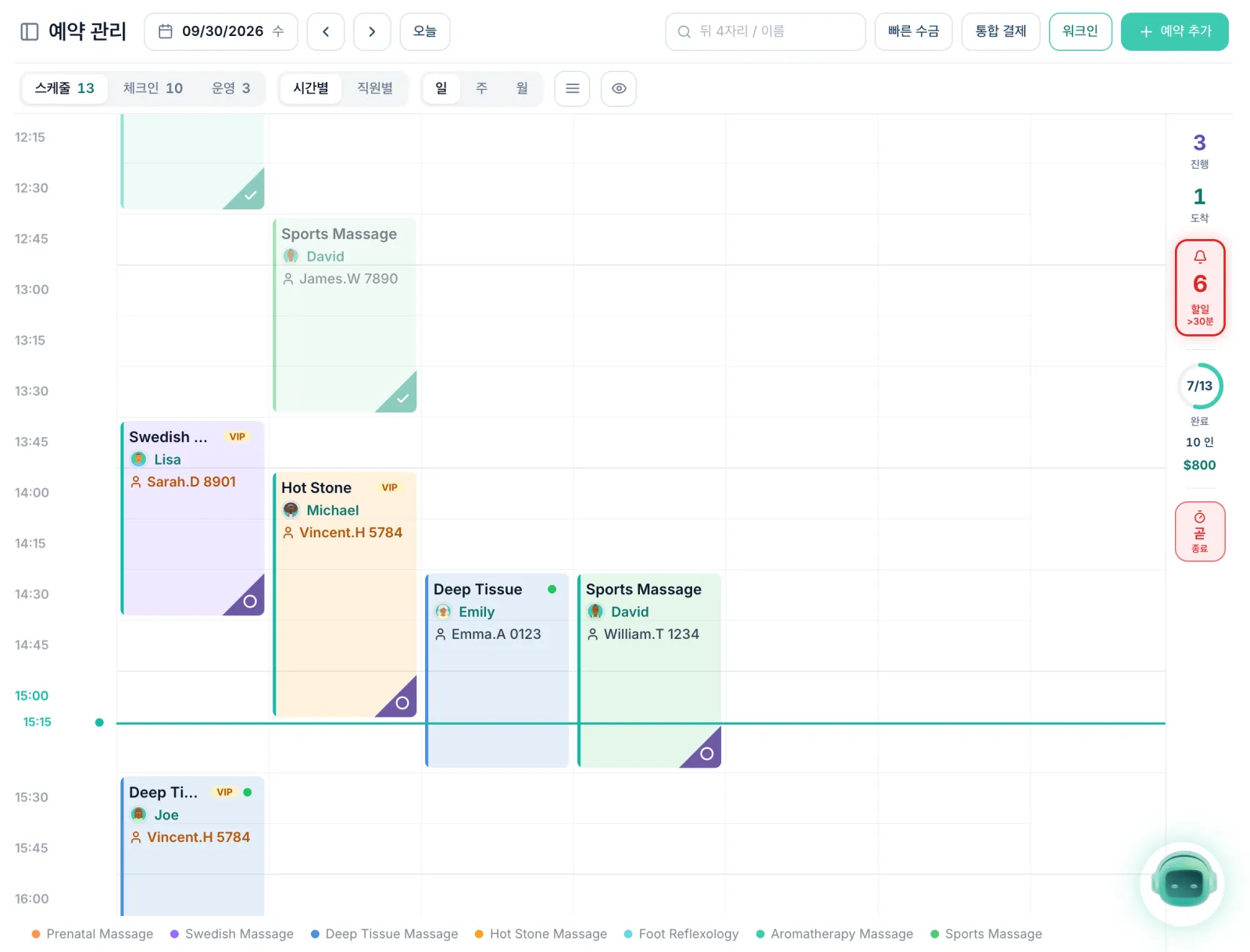This screenshot has height=952, width=1250.
Task: Toggle the eye visibility icon
Action: click(x=619, y=88)
